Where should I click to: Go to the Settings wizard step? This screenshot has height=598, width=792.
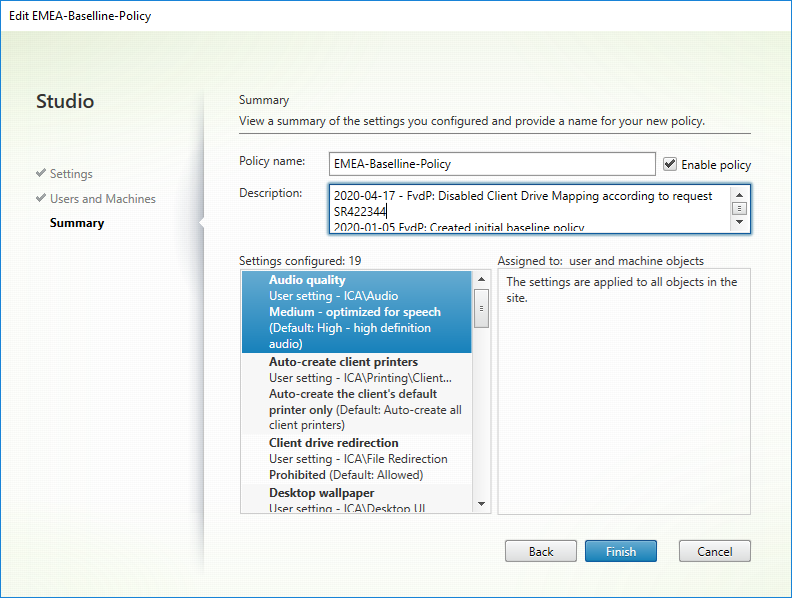[71, 174]
